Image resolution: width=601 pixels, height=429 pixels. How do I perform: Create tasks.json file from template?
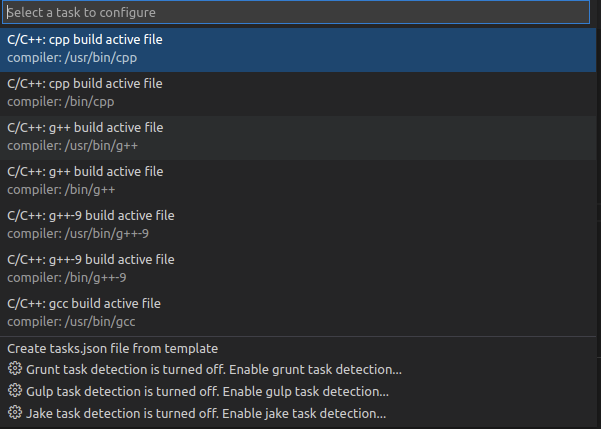(113, 348)
